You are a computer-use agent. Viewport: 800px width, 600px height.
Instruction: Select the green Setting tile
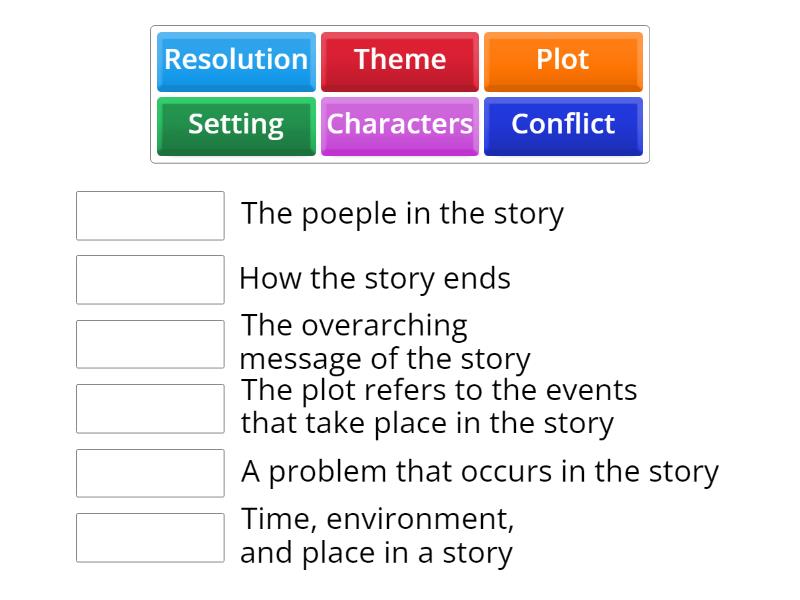click(x=236, y=125)
